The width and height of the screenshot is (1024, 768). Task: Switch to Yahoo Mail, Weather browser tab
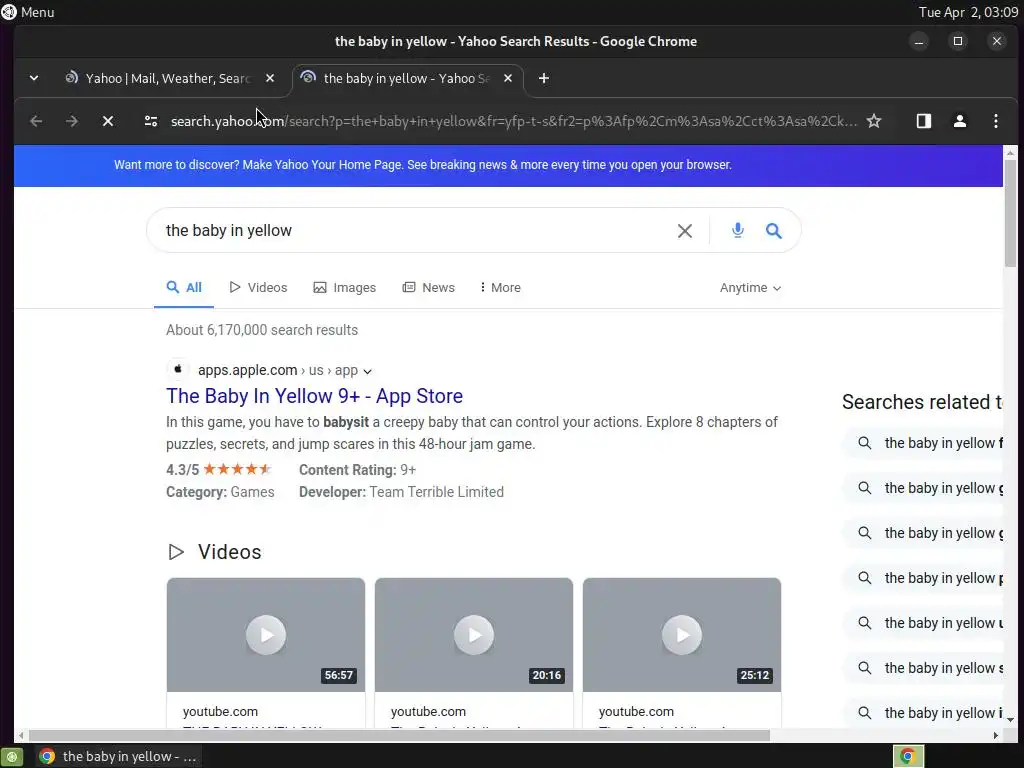167,78
